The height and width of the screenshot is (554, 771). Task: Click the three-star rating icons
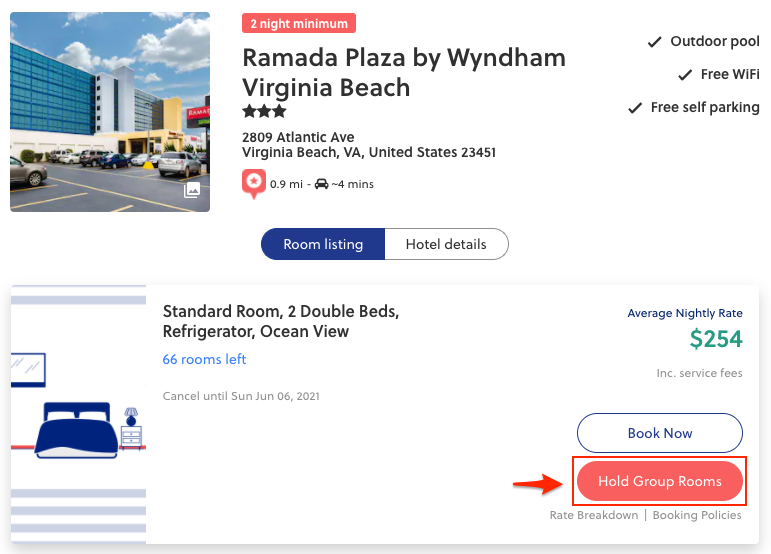coord(265,111)
